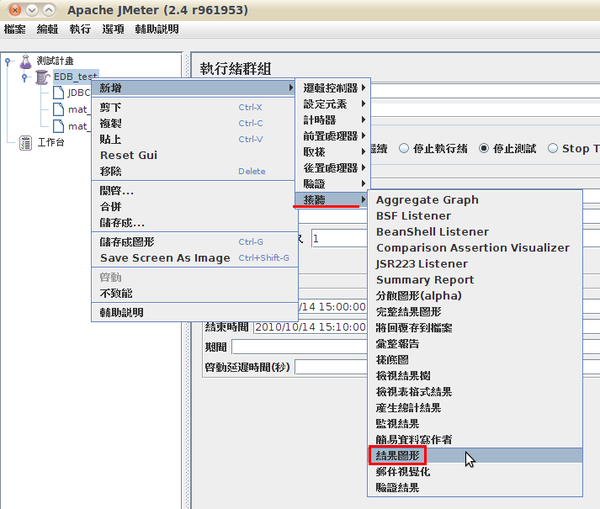The width and height of the screenshot is (600, 509).
Task: Select EDB_test node in the tree
Action: pyautogui.click(x=75, y=77)
